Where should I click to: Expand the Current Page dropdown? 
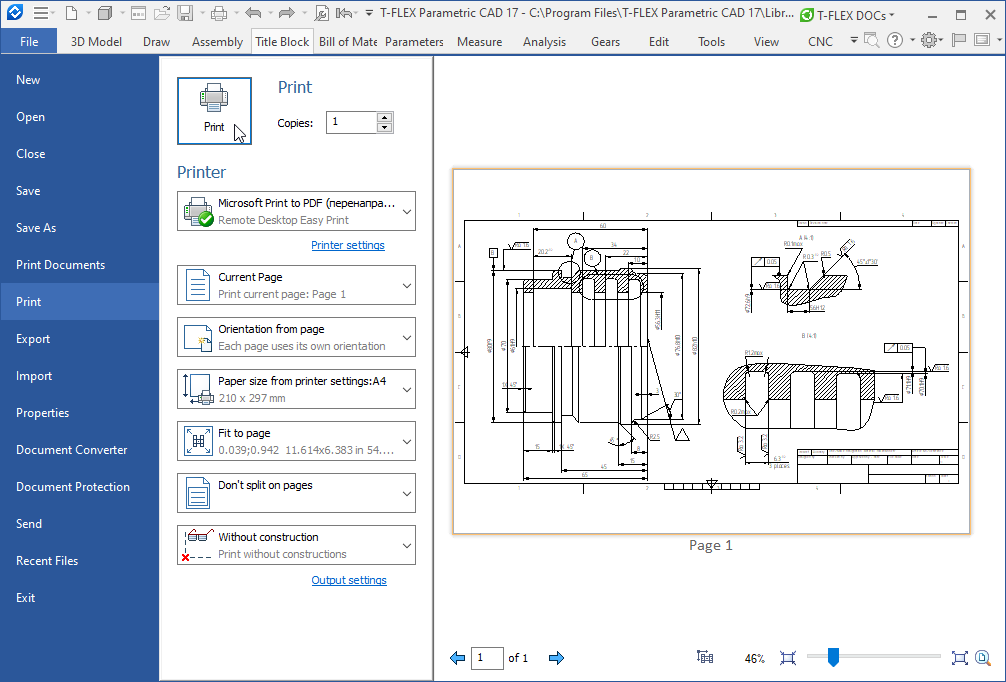[x=407, y=286]
